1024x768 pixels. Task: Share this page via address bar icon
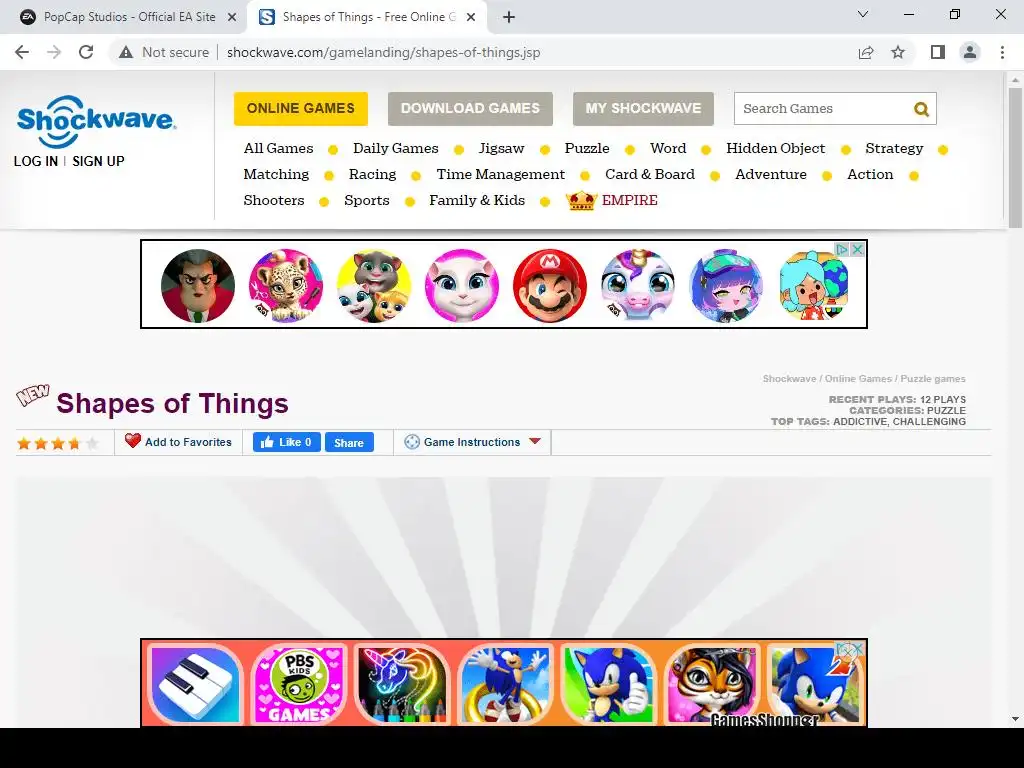point(866,52)
